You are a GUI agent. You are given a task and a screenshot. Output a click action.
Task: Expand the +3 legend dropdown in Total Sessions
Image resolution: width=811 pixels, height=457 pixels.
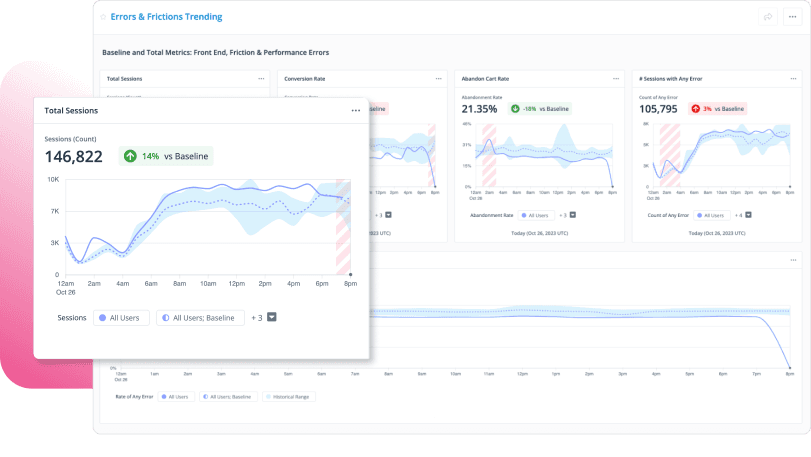coord(271,317)
